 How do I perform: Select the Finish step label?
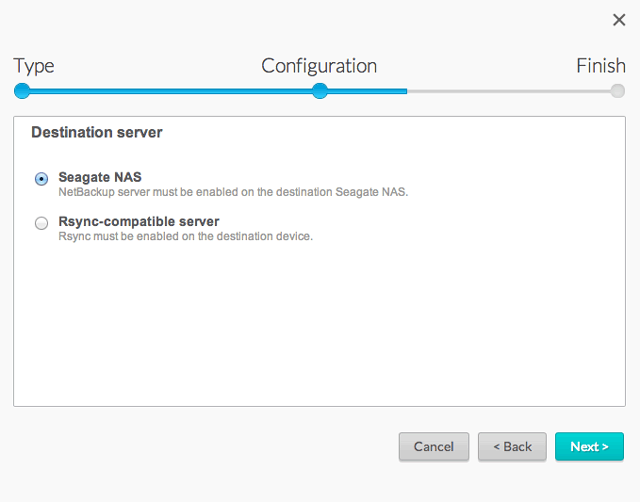pos(600,66)
